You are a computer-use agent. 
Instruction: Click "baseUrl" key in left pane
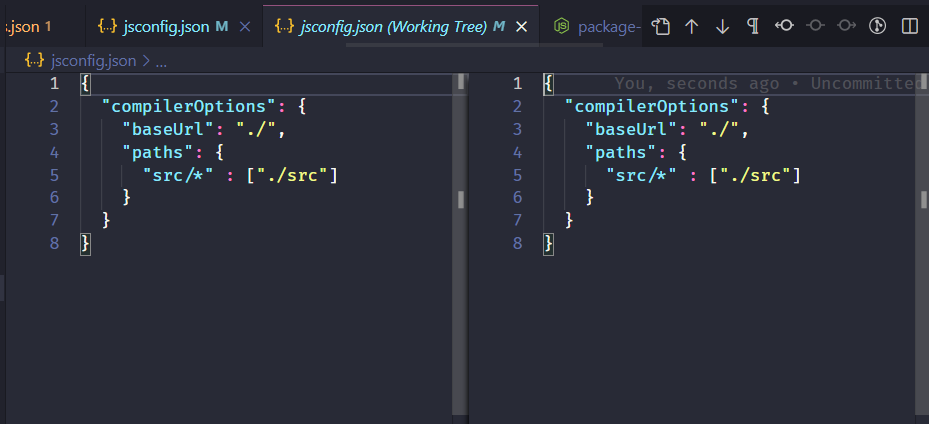click(x=168, y=130)
